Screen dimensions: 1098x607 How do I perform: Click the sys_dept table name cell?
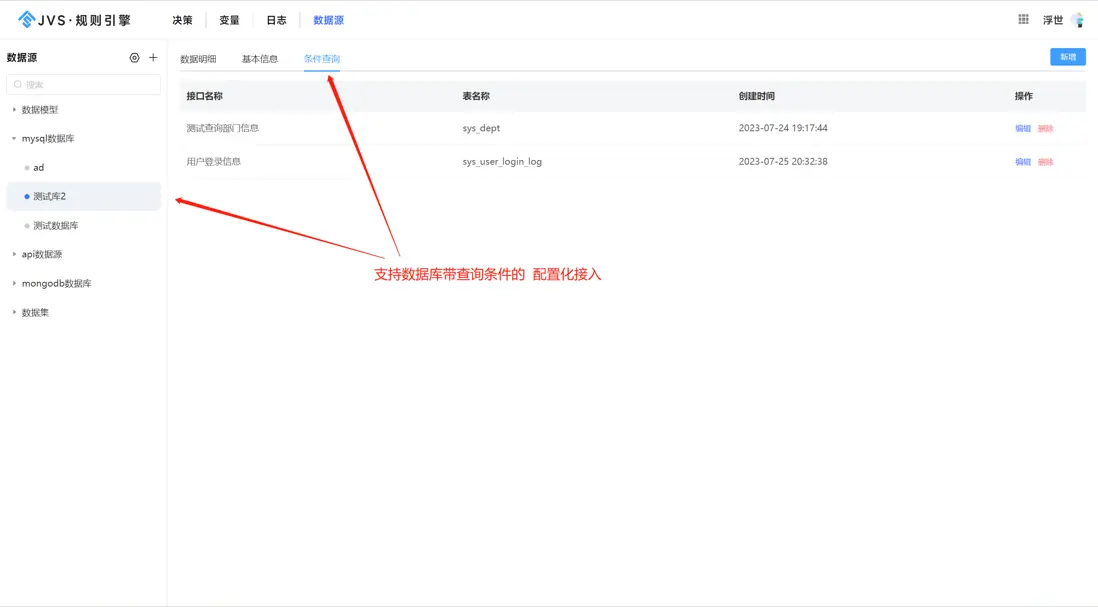[x=481, y=128]
